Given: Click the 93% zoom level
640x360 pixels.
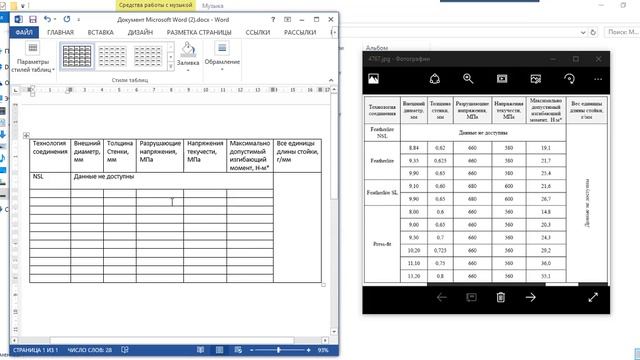Looking at the screenshot, I should (x=323, y=350).
